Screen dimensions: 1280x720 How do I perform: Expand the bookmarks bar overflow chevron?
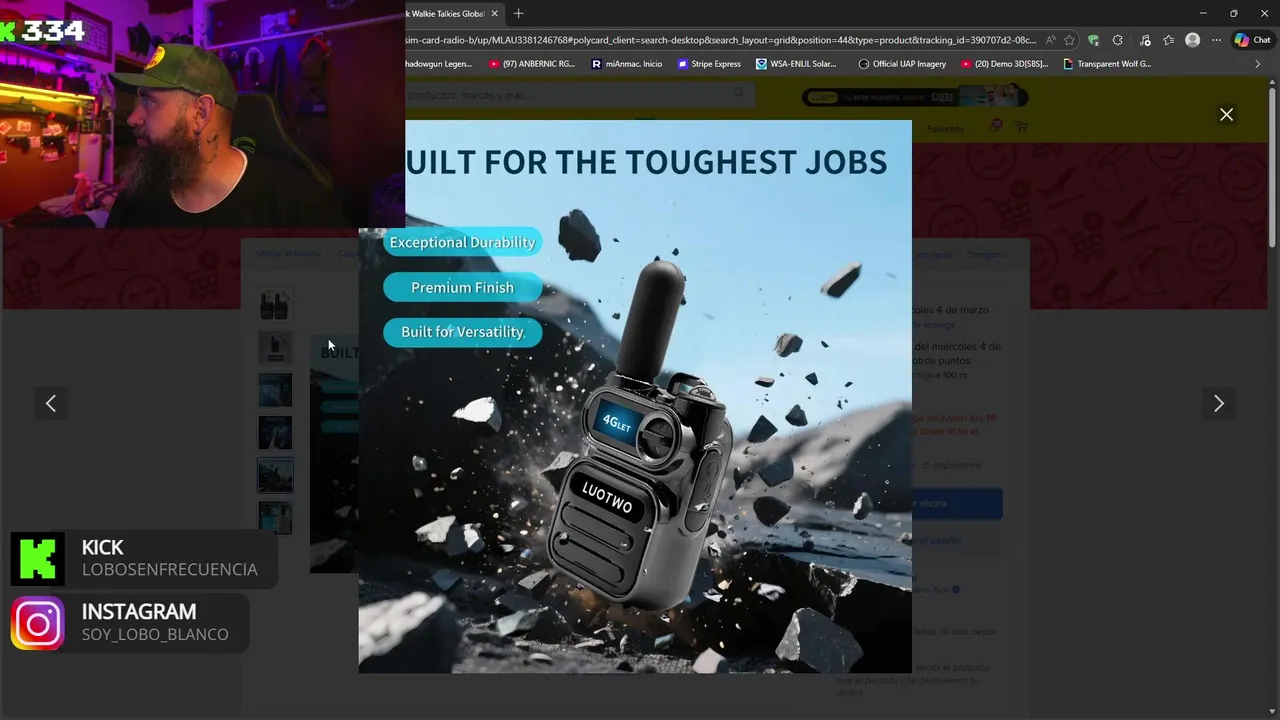(x=1257, y=64)
